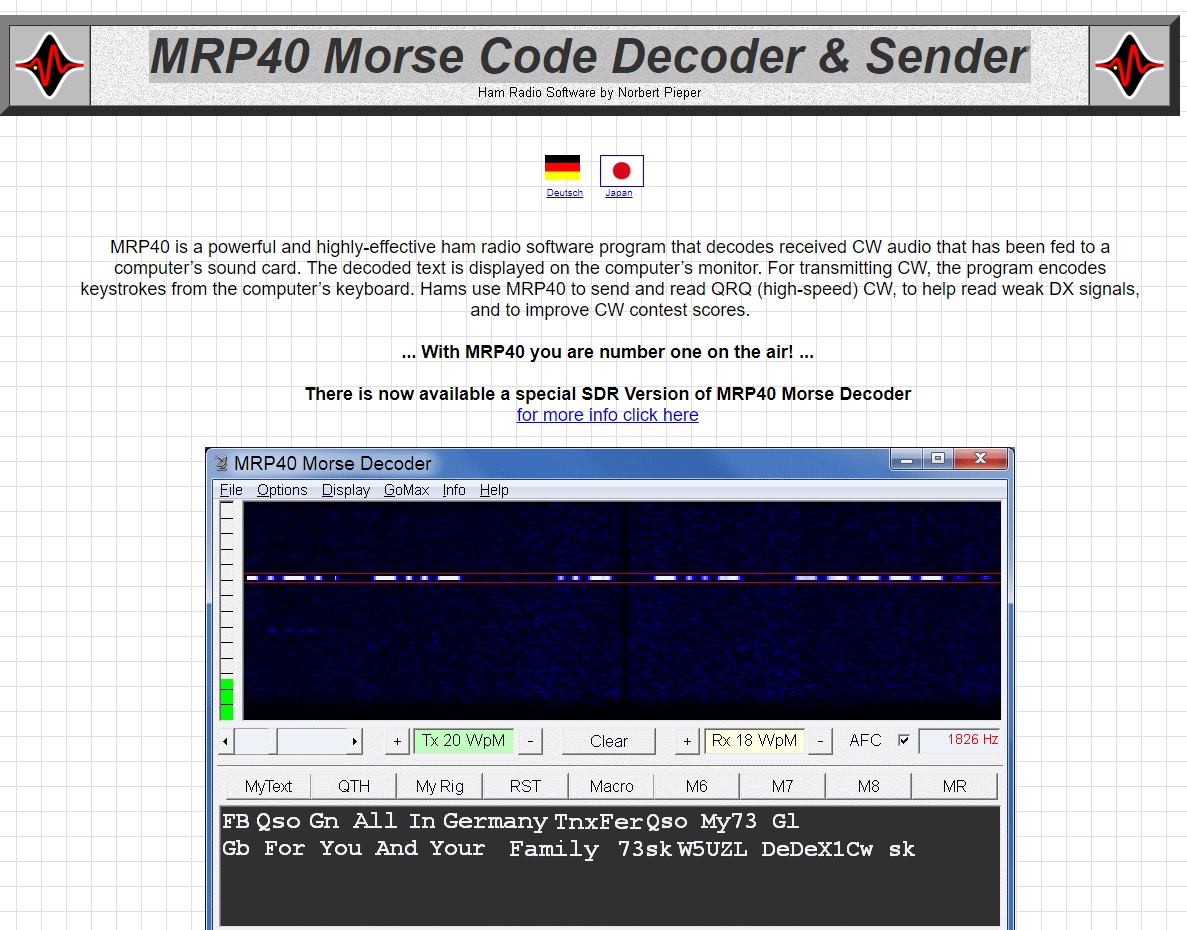
Task: Click the minus button right of Tx 20 WpM
Action: (x=530, y=741)
